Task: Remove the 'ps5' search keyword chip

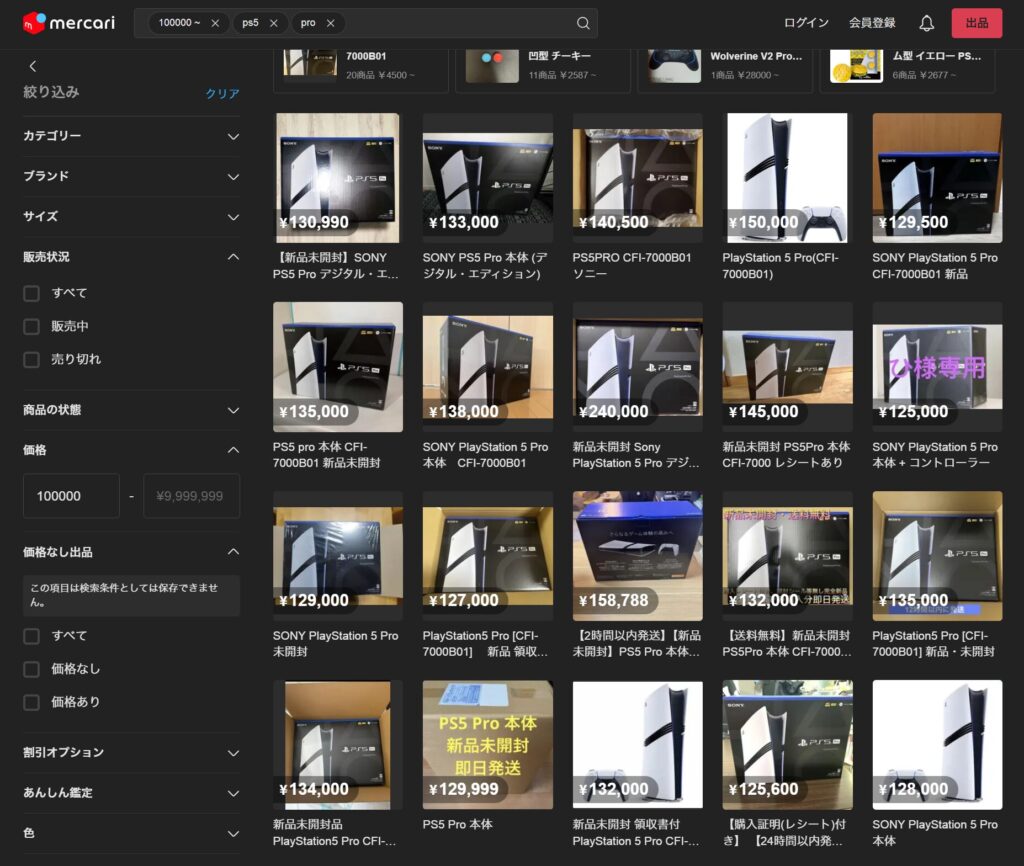Action: click(x=274, y=23)
